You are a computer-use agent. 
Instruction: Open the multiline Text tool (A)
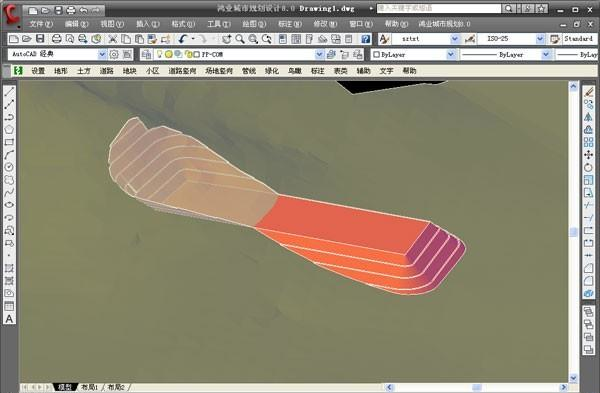9,319
